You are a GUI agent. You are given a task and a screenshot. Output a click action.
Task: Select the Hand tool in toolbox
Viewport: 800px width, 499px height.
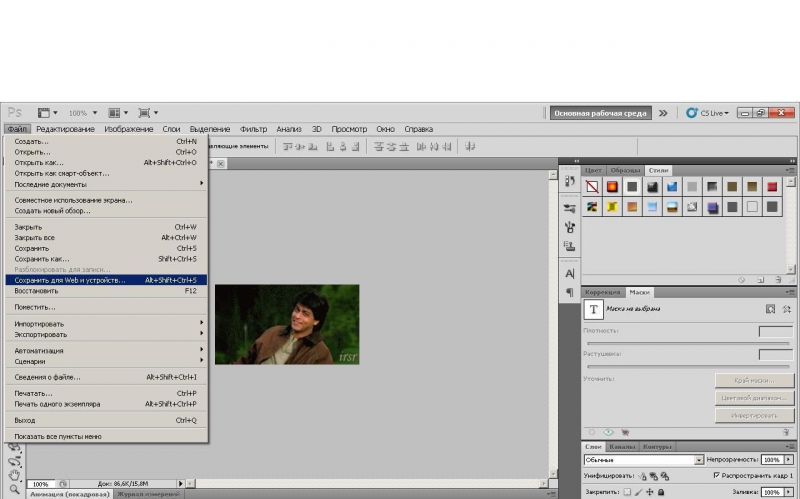coord(15,475)
